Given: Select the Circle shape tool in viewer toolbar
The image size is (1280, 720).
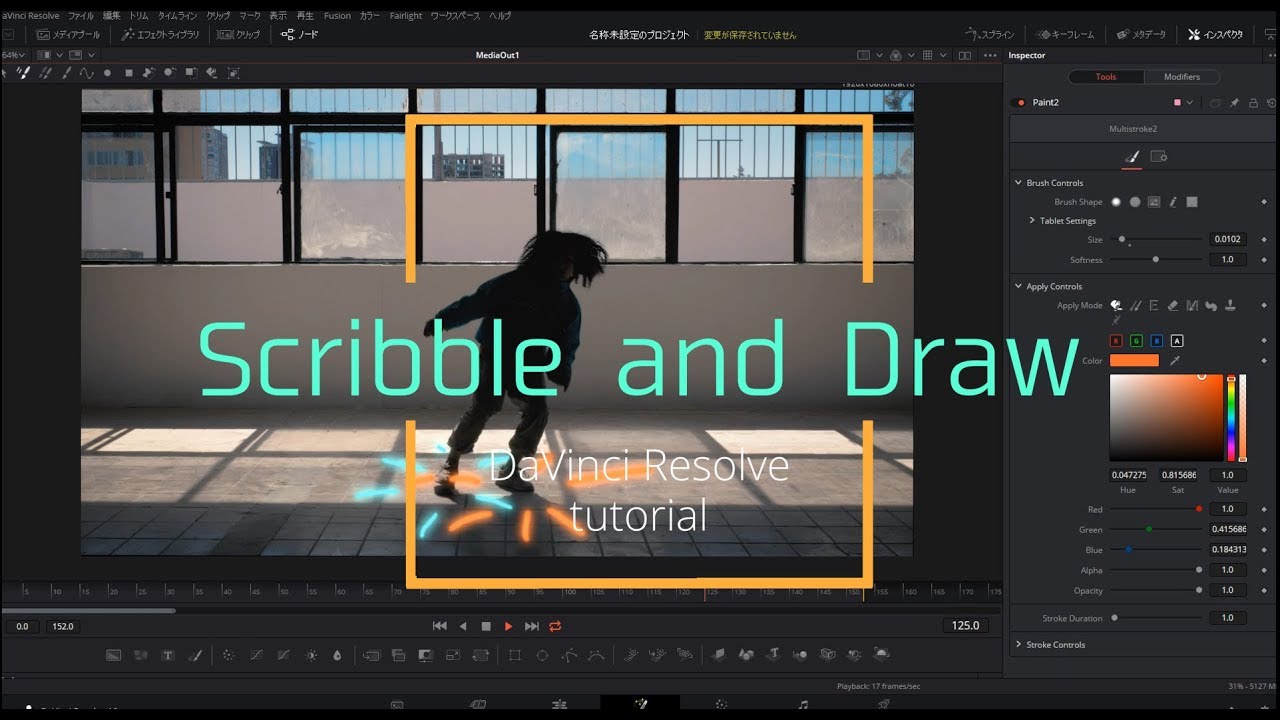Looking at the screenshot, I should point(107,73).
